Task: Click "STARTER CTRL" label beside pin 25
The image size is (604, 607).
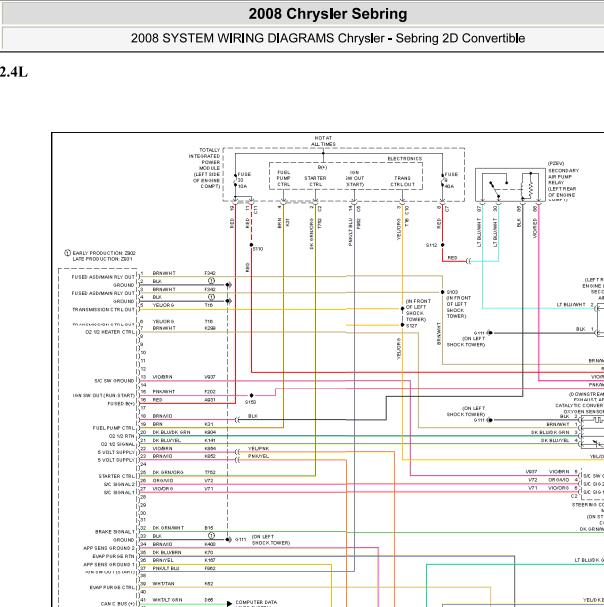Action: pyautogui.click(x=117, y=476)
